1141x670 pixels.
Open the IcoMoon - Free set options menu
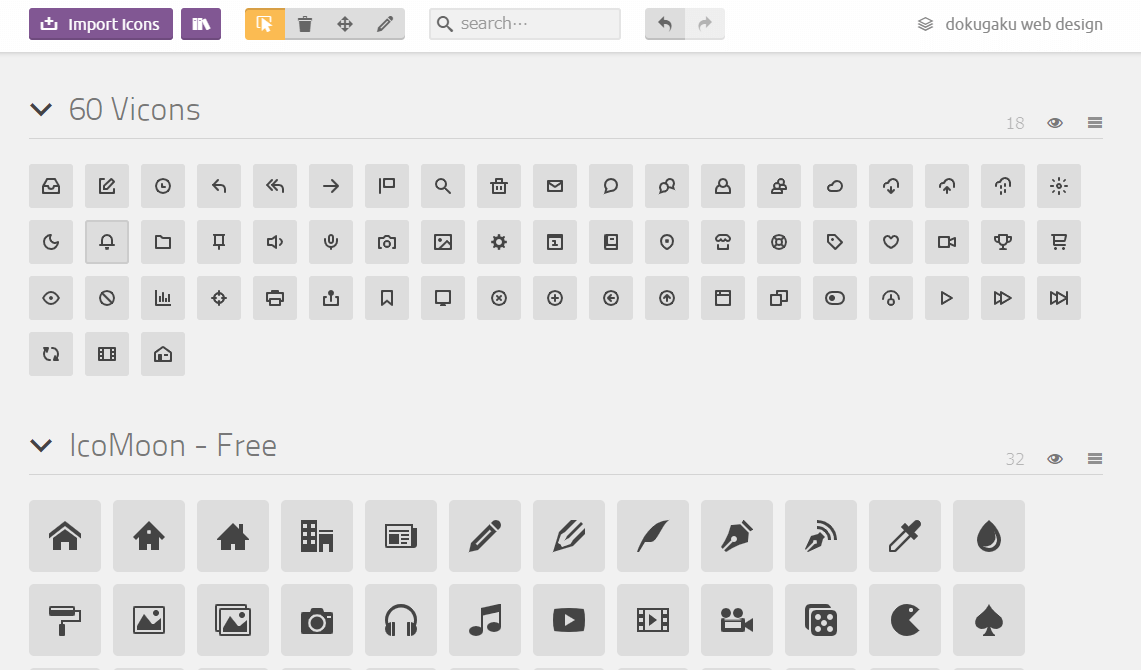[1095, 459]
